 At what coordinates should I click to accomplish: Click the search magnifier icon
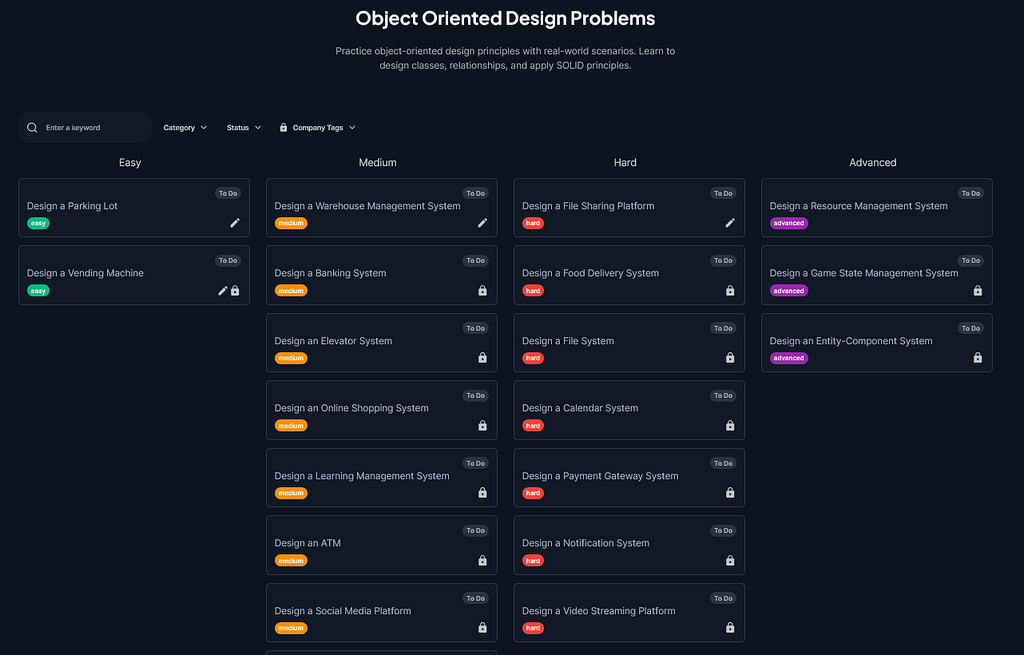(32, 128)
